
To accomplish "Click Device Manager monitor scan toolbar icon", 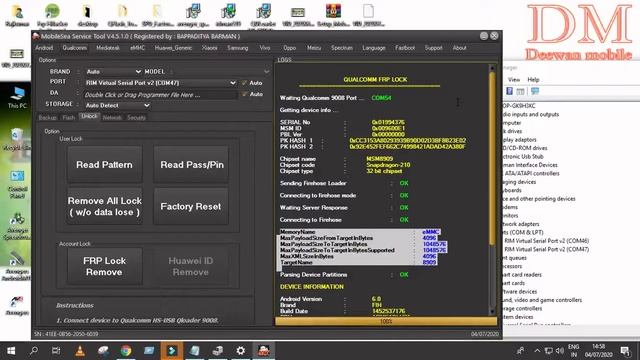I will pos(535,91).
